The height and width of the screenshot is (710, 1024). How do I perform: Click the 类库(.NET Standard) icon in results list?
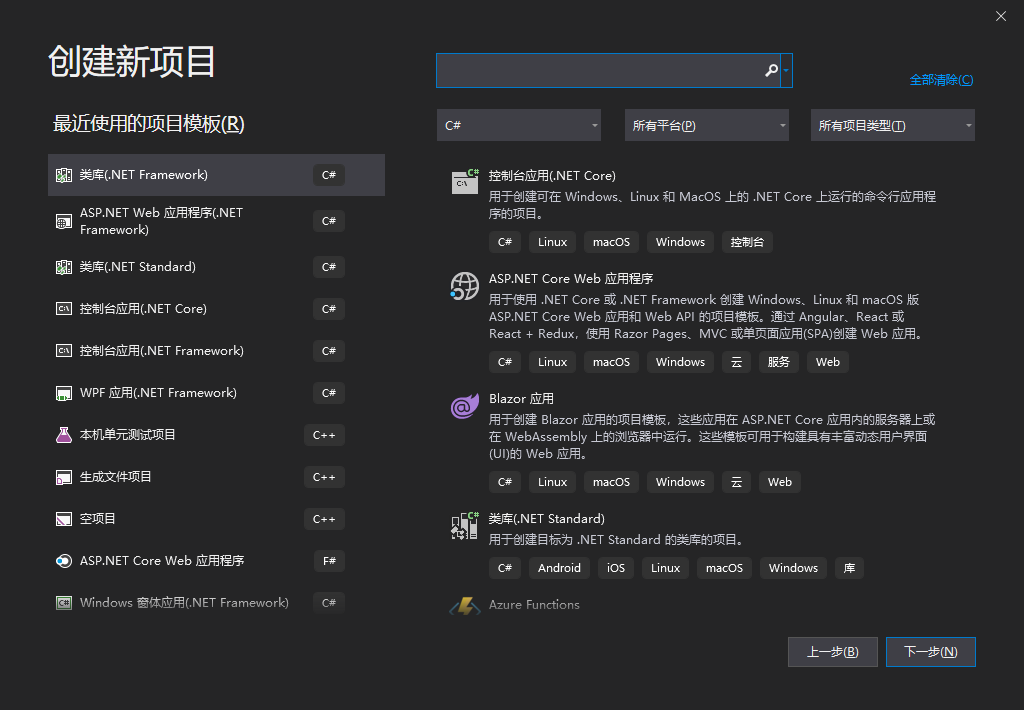464,526
